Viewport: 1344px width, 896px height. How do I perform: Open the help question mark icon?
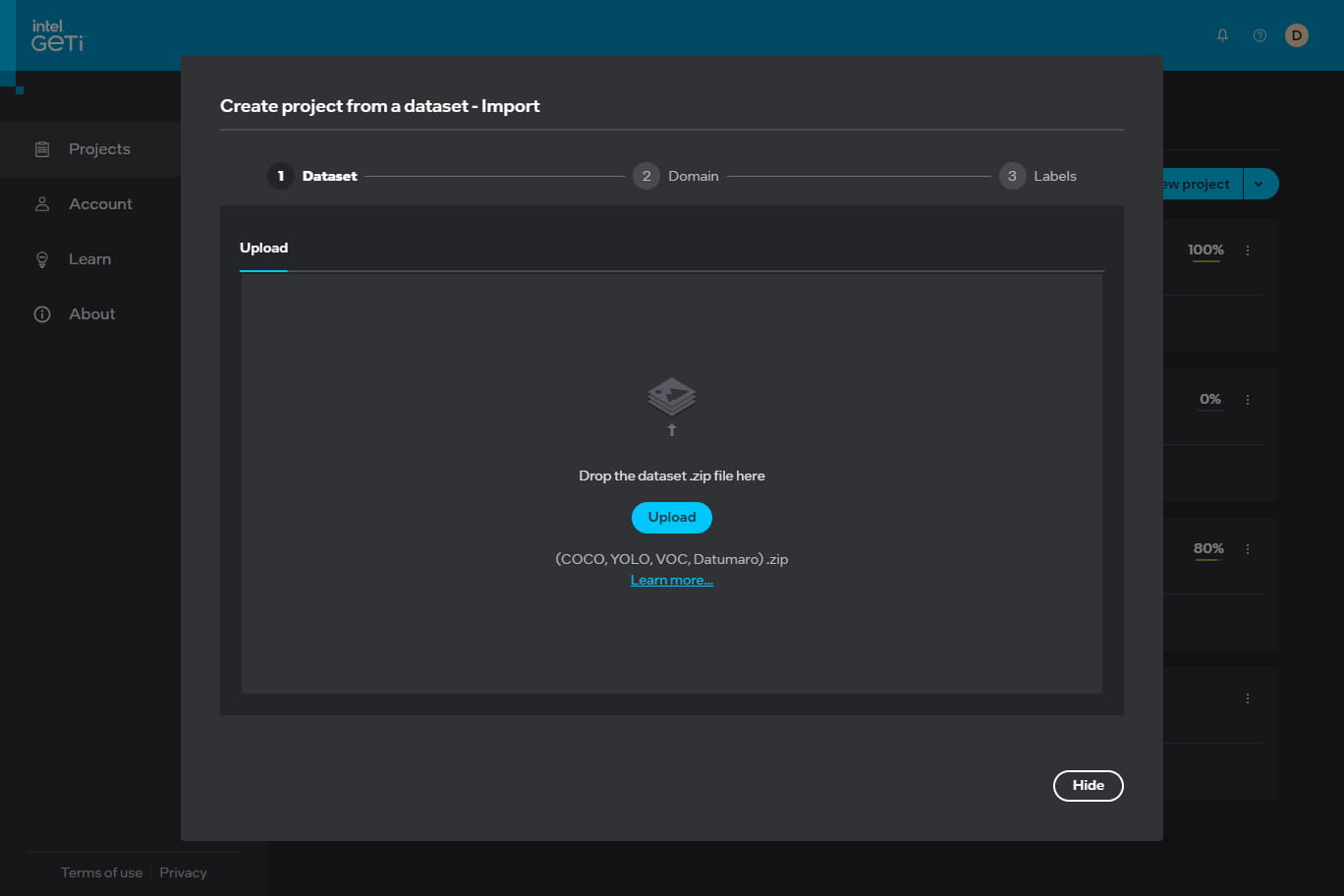point(1260,35)
